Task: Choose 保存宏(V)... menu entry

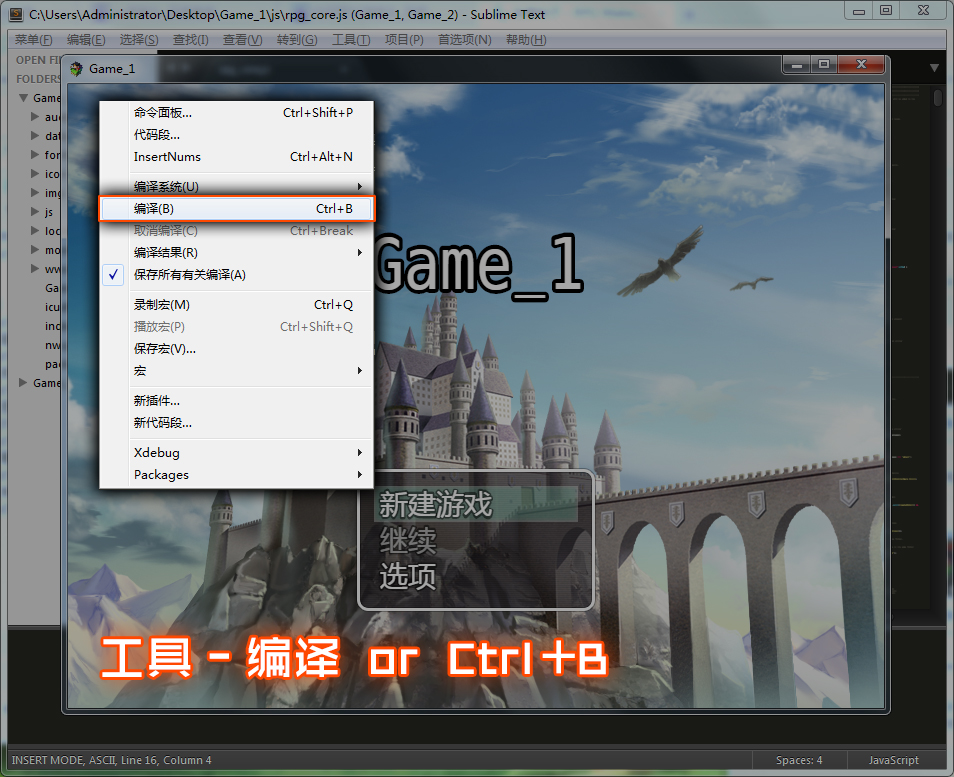Action: pyautogui.click(x=237, y=349)
